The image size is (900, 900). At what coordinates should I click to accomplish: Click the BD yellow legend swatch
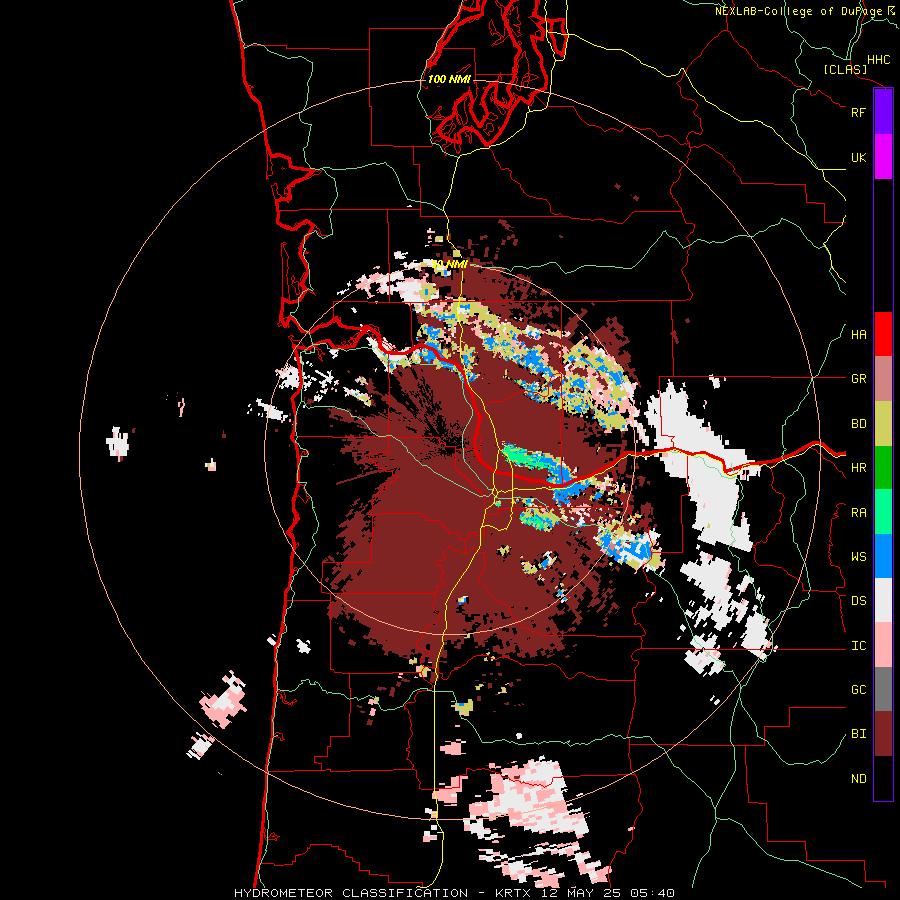pyautogui.click(x=883, y=424)
